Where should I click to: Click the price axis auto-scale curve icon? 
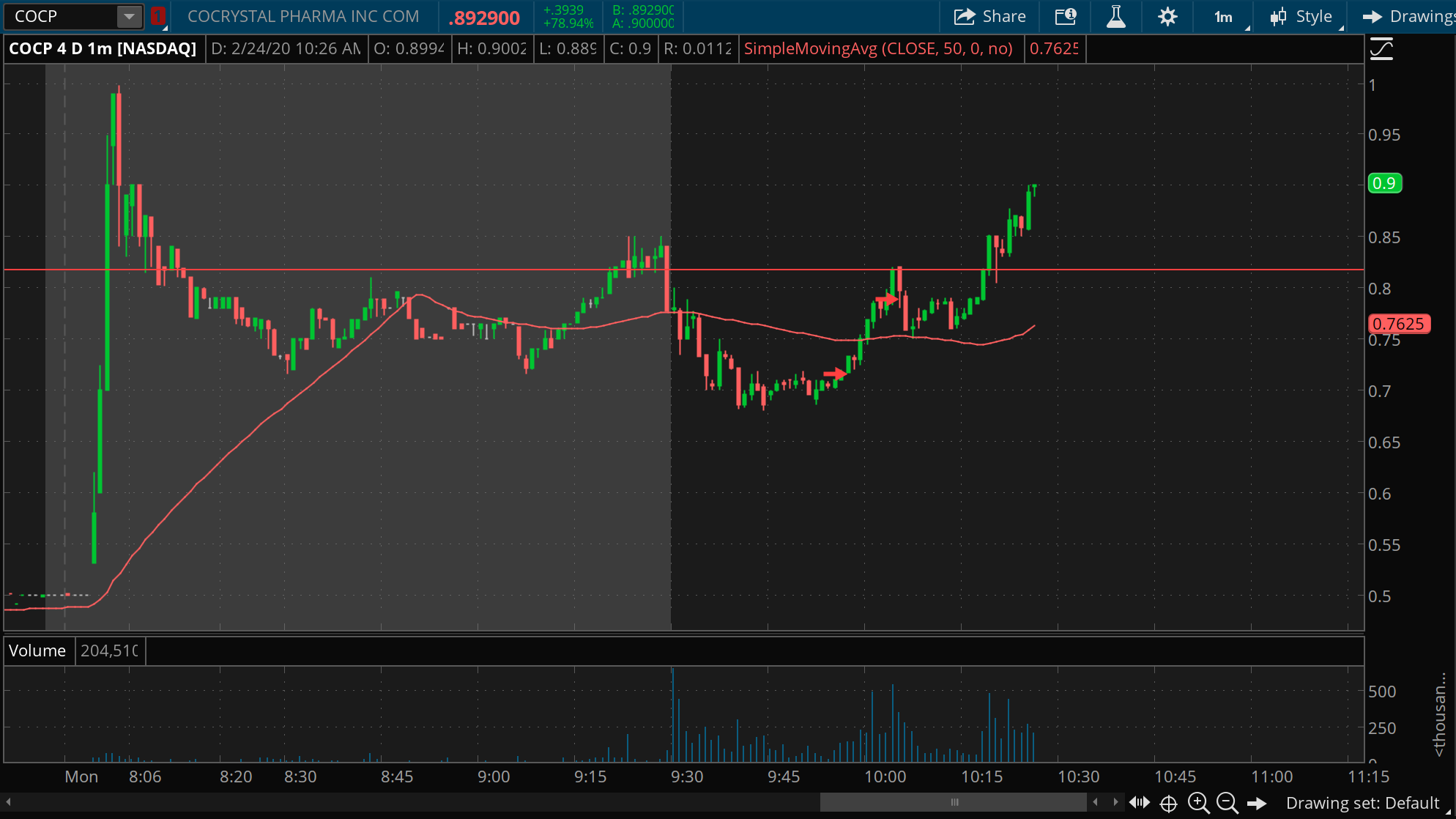click(x=1381, y=49)
